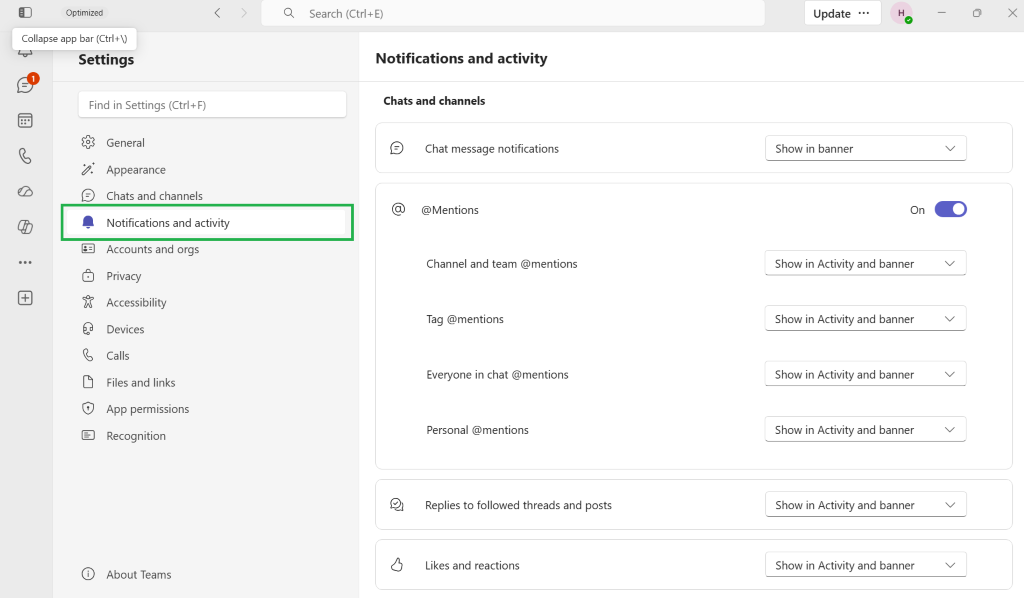The image size is (1024, 598).
Task: Open the Copilot icon in app bar
Action: point(25,227)
